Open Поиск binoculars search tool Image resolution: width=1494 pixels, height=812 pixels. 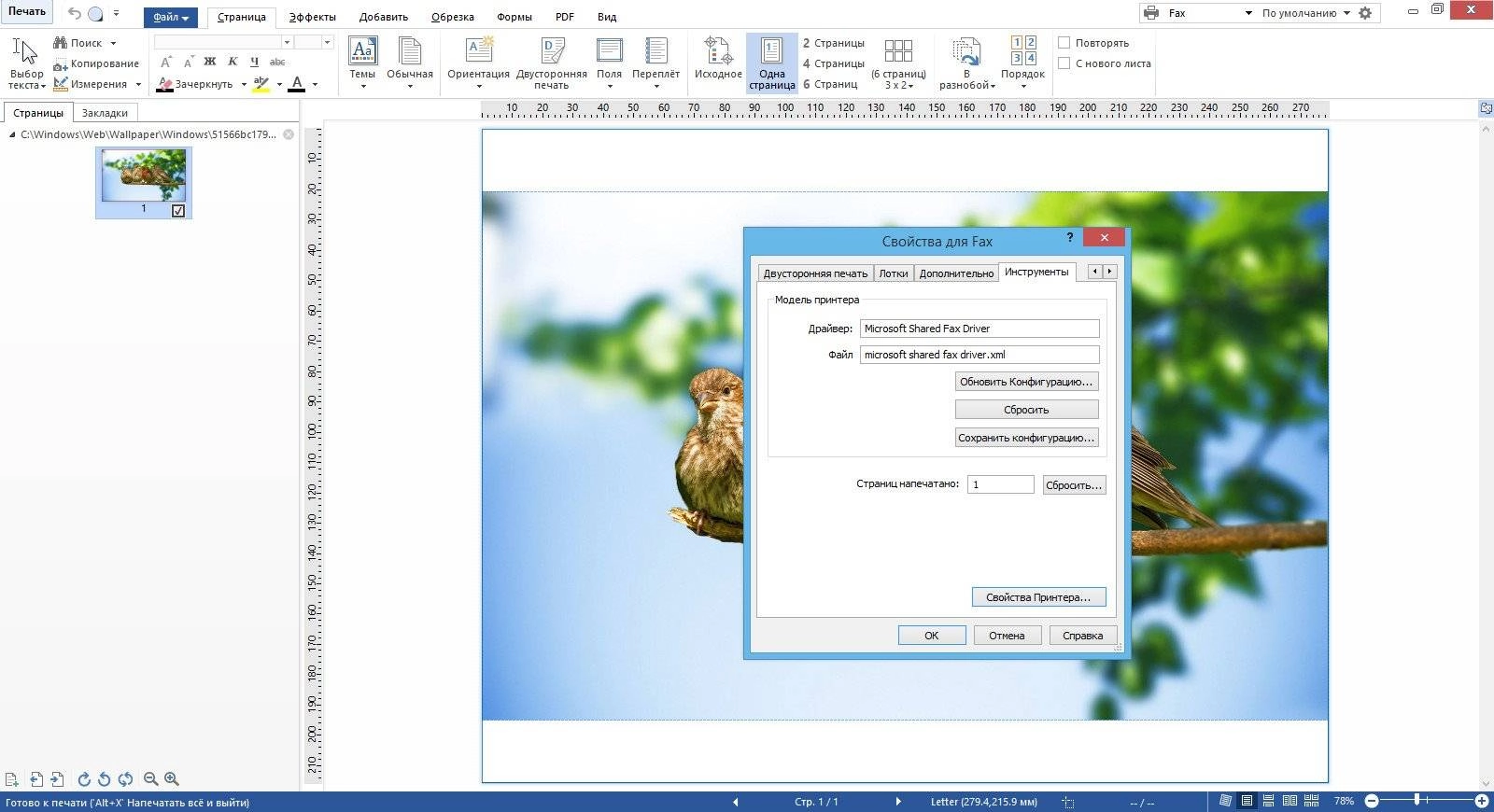(x=85, y=43)
